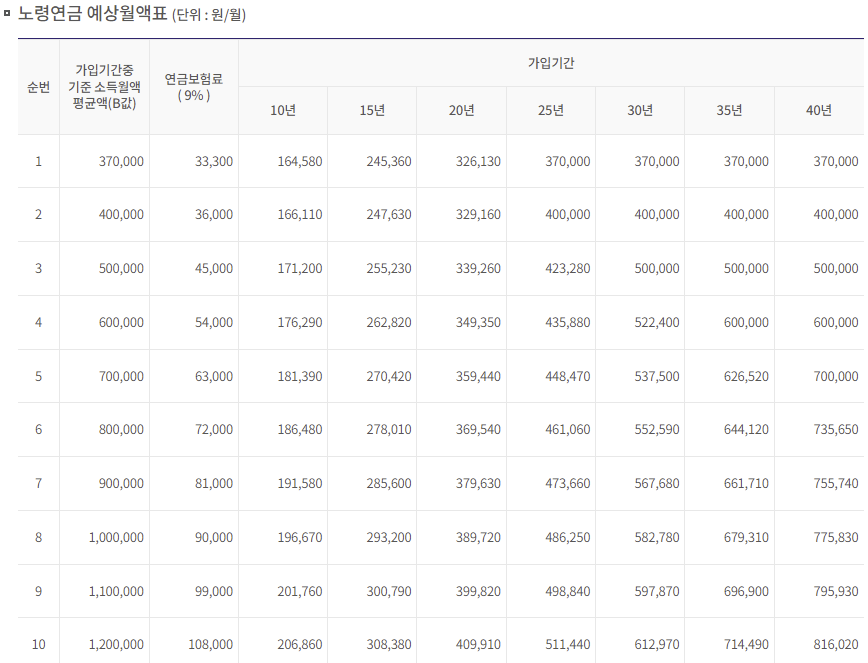
Task: Click the 40년 column header
Action: click(x=819, y=111)
